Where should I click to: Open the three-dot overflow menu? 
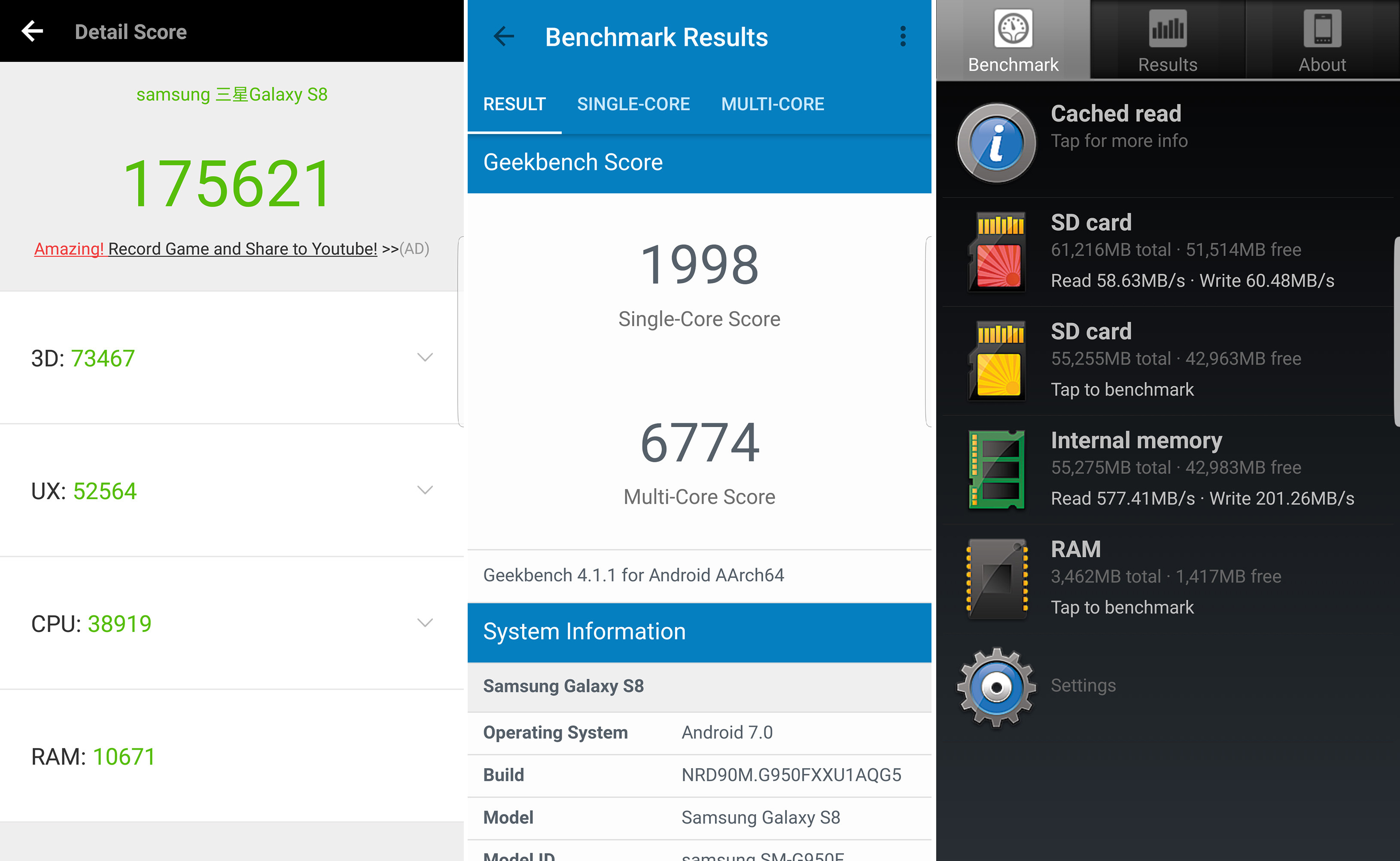click(903, 37)
